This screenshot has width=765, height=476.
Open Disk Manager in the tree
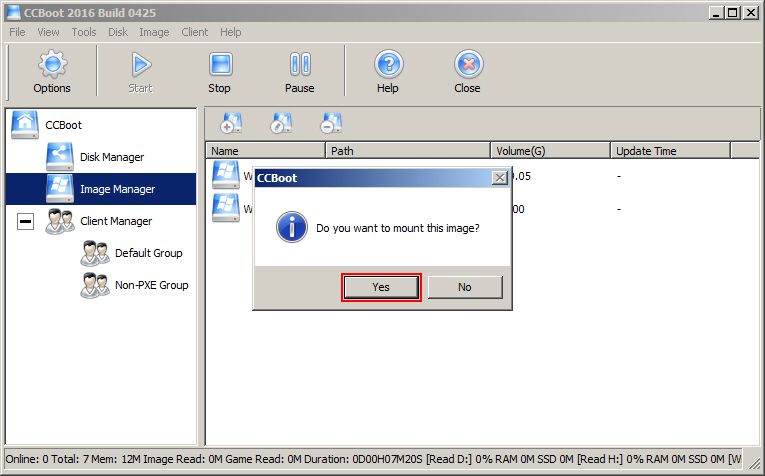[112, 157]
